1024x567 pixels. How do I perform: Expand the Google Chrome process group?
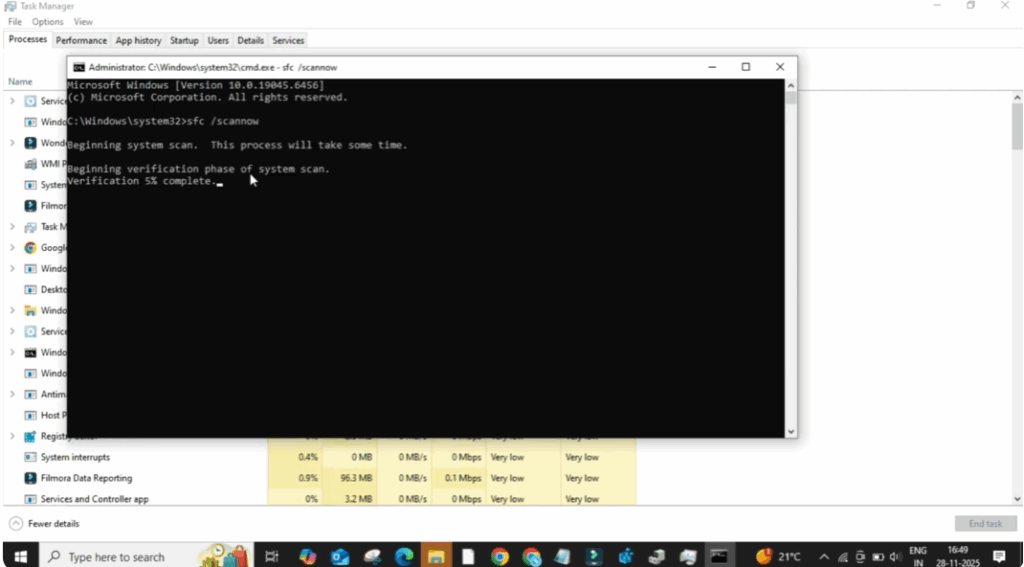(12, 248)
